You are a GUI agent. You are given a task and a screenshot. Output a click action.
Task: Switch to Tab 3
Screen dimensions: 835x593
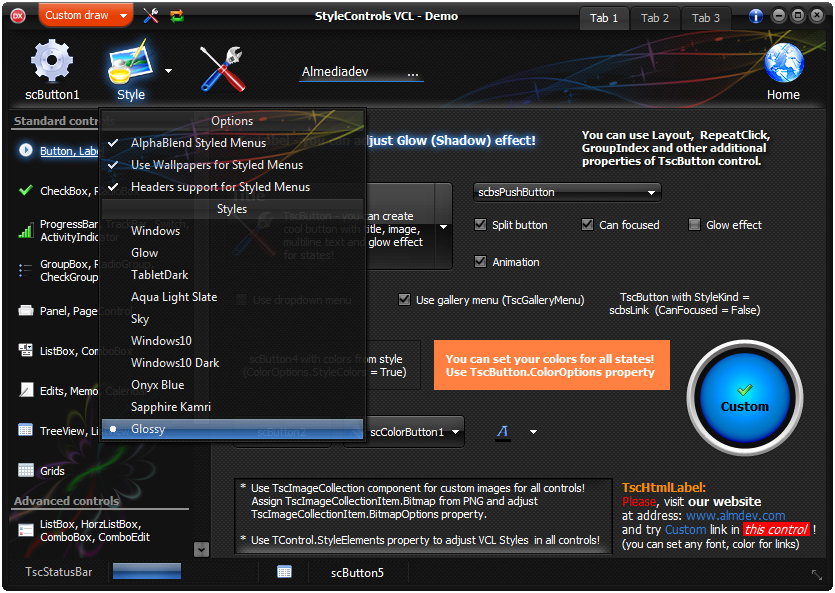pyautogui.click(x=706, y=18)
